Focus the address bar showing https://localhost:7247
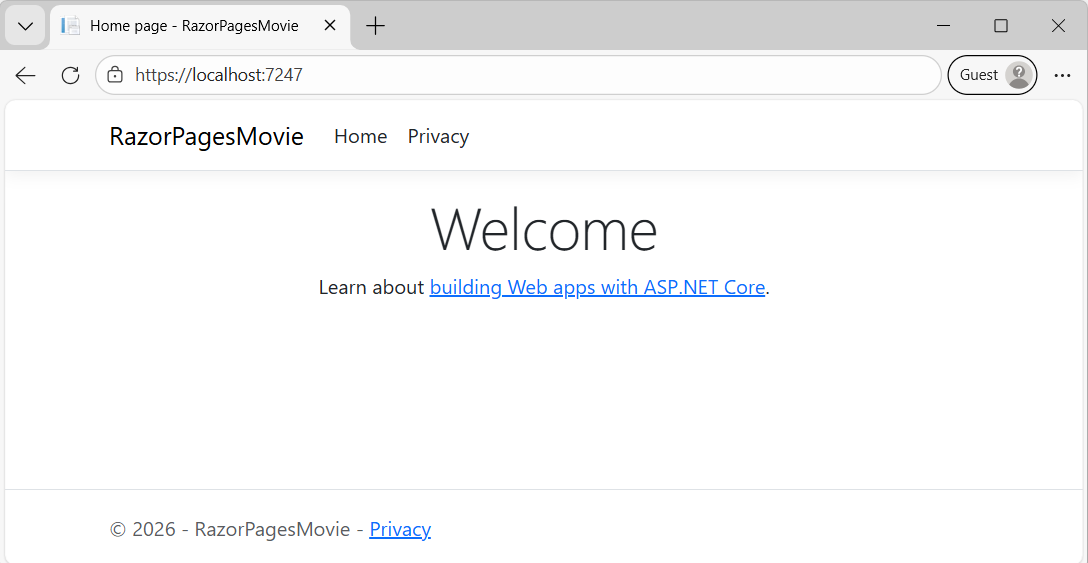The image size is (1088, 563). pyautogui.click(x=518, y=75)
